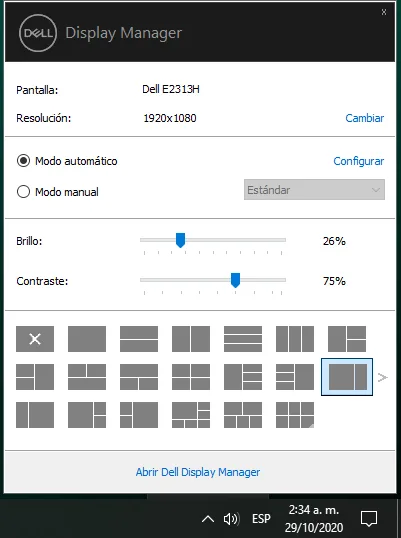Close the Display Manager popup
401x538 pixels.
click(x=384, y=12)
